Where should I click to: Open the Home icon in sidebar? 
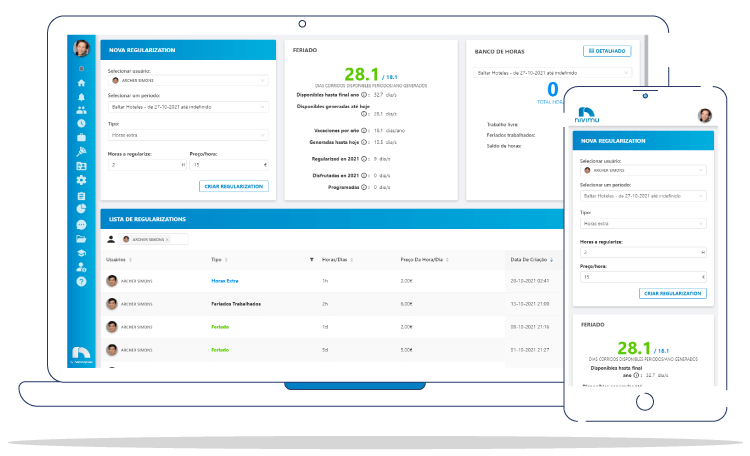click(81, 83)
